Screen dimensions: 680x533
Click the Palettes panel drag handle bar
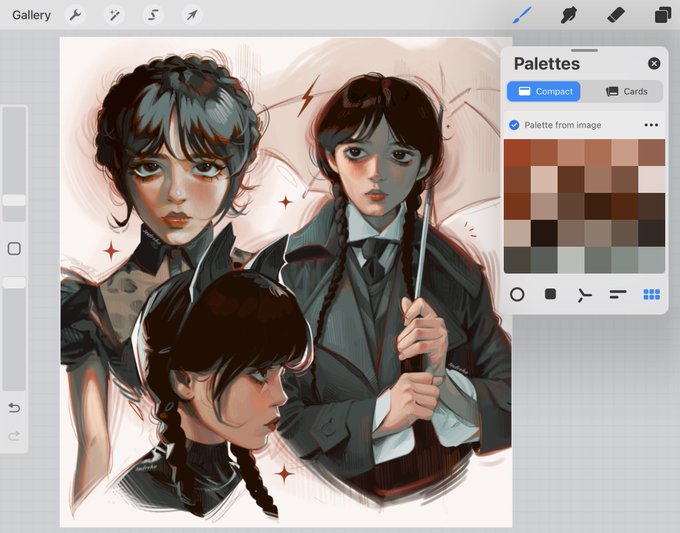pyautogui.click(x=584, y=50)
